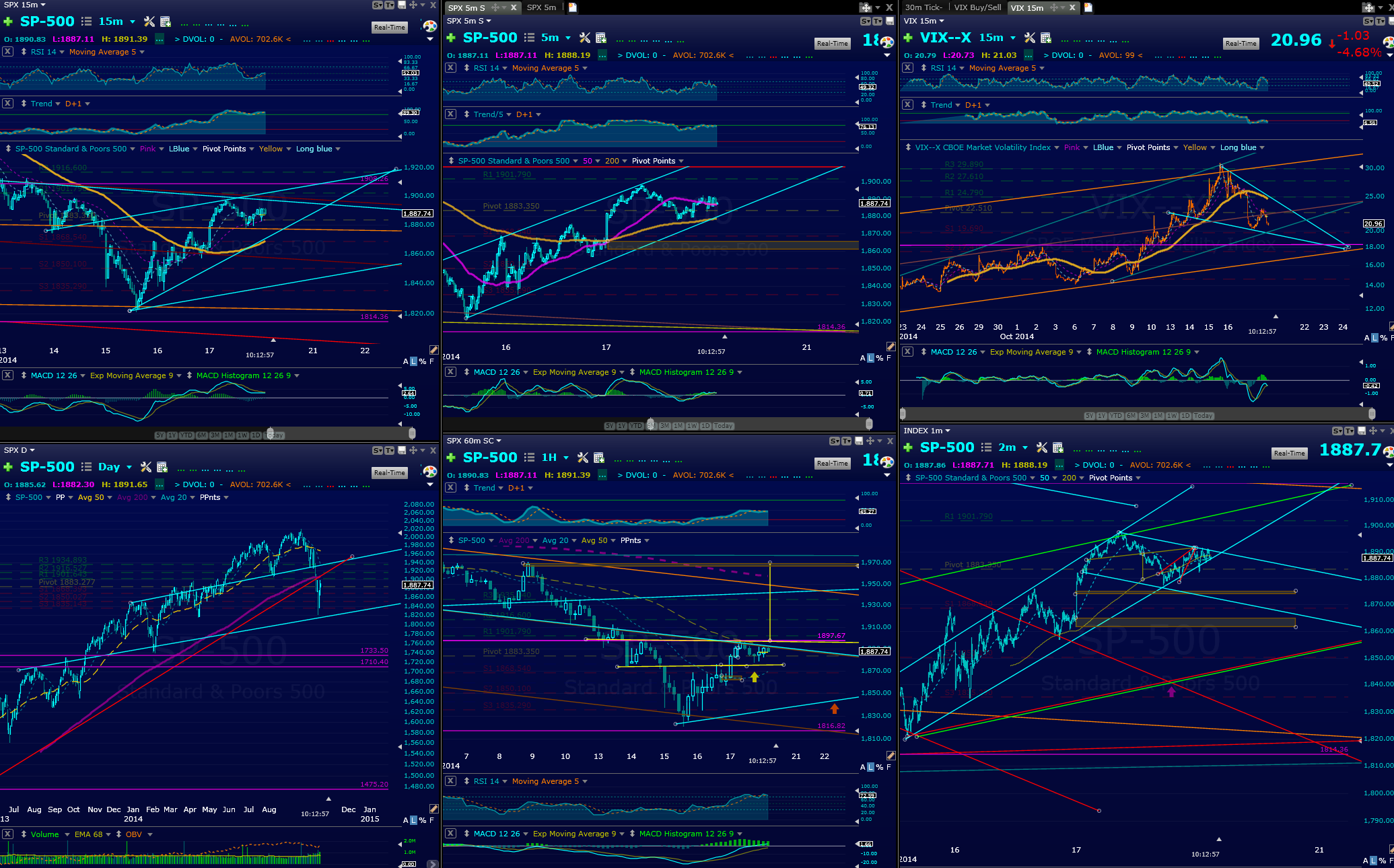Toggle the % percent scale in SPX 5m chart
Viewport: 1394px width, 868px height.
pyautogui.click(x=879, y=358)
